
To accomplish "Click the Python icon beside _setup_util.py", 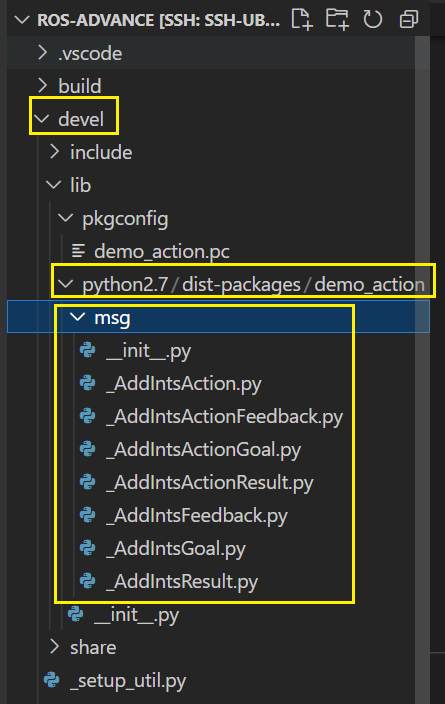I will coord(52,680).
